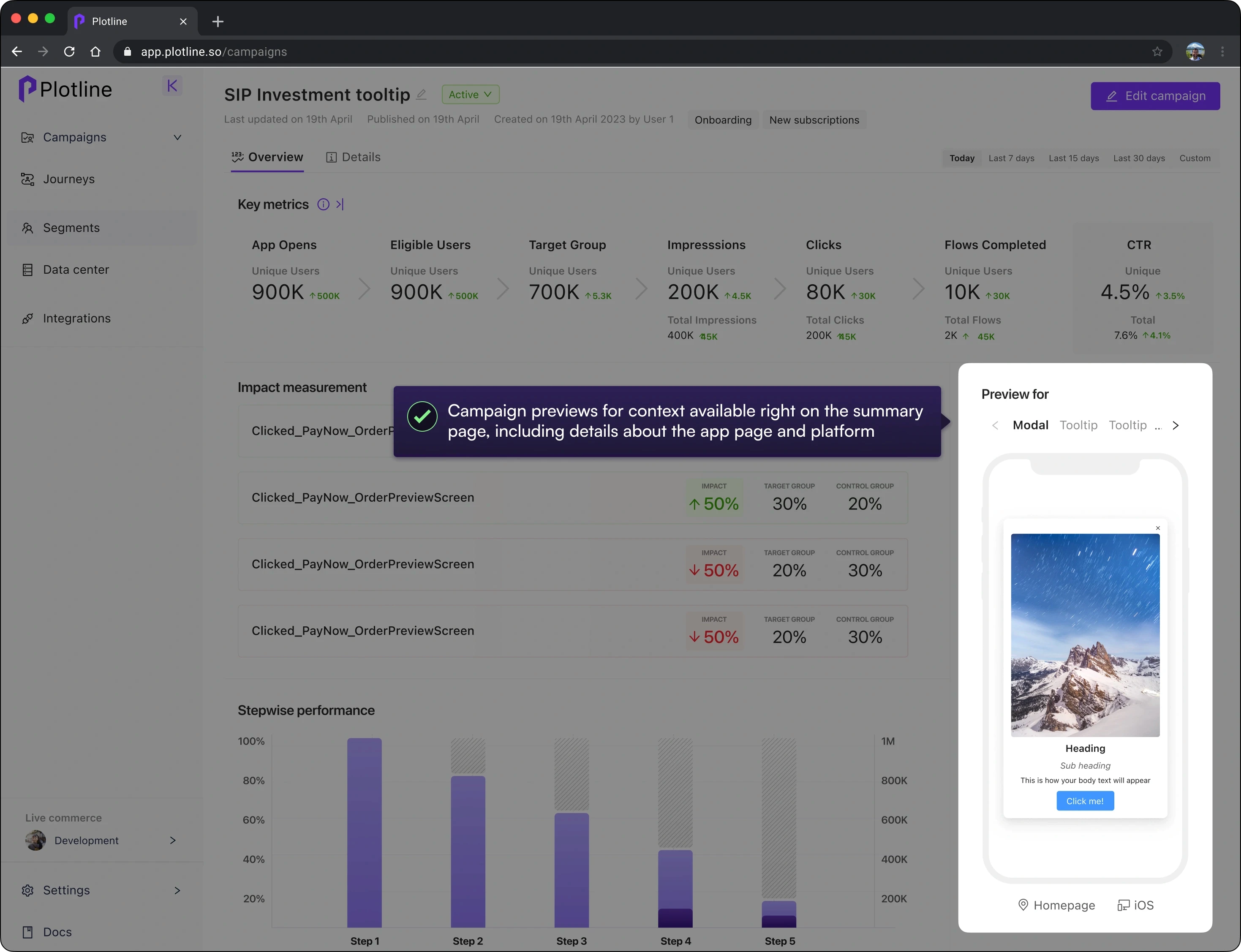Select the Today date range

962,158
